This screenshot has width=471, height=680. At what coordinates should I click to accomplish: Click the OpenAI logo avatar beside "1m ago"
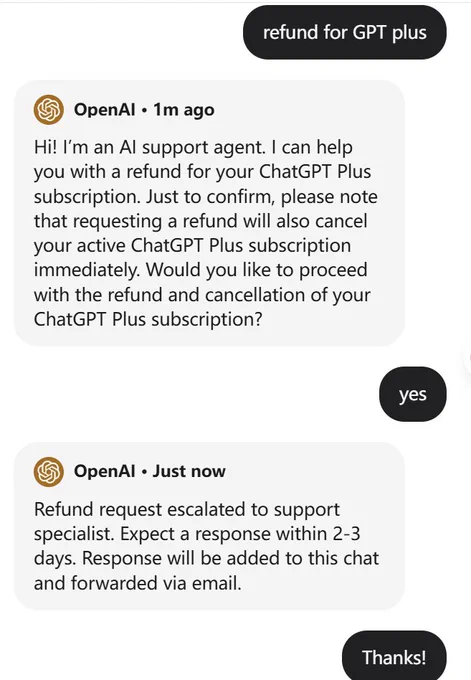(49, 110)
